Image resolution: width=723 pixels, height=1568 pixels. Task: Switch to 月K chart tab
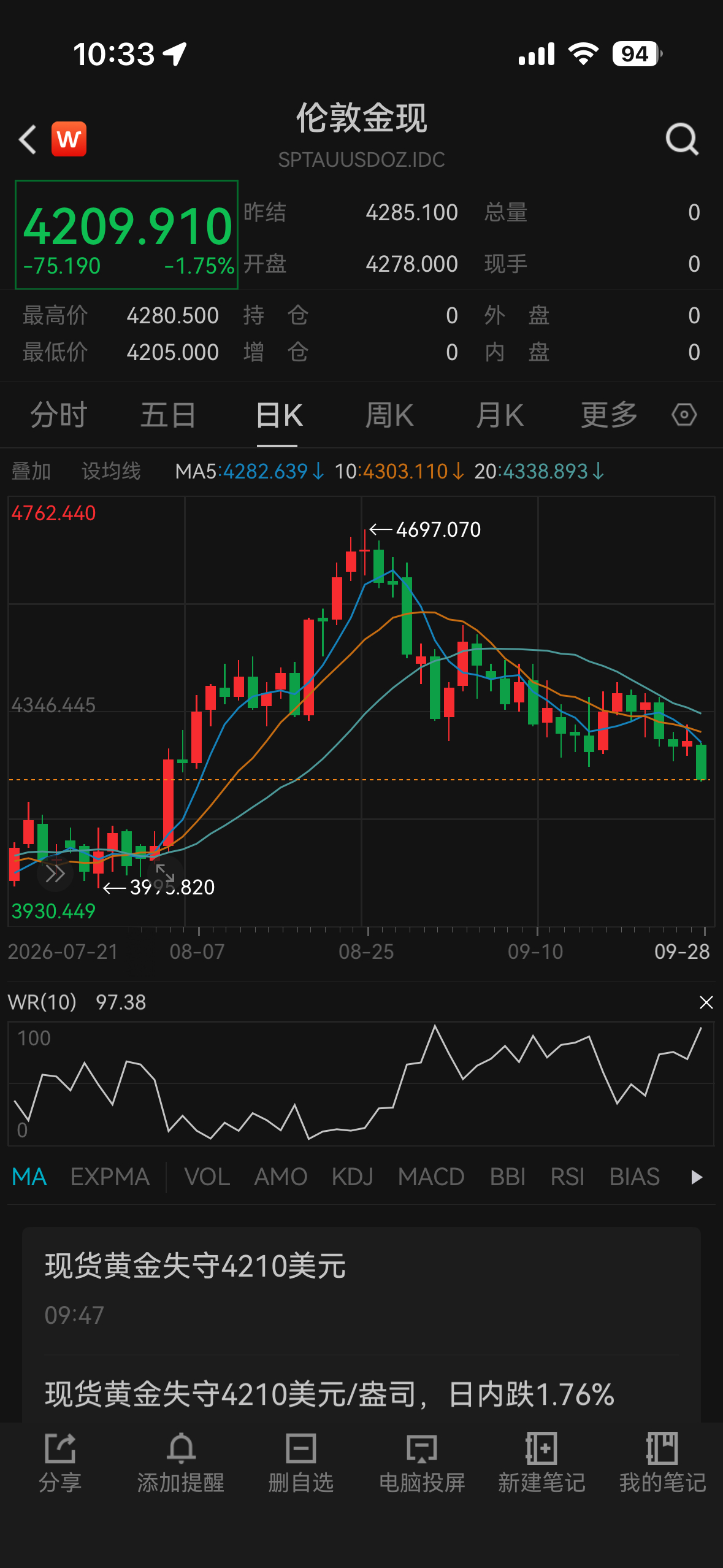tap(500, 415)
